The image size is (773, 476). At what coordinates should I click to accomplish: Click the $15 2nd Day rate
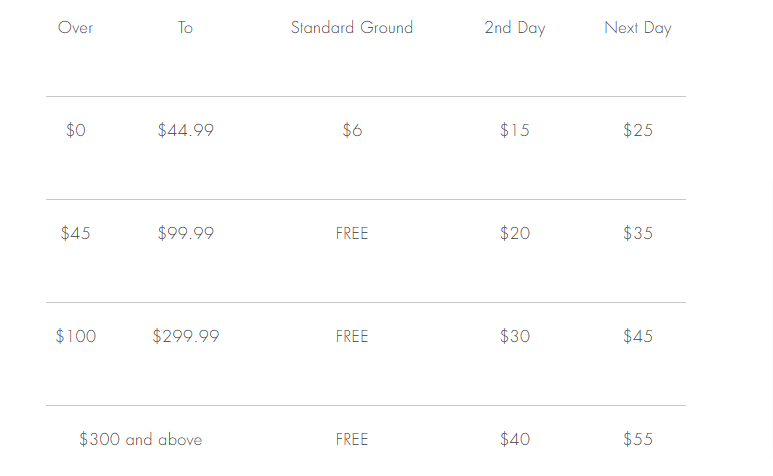(x=515, y=130)
